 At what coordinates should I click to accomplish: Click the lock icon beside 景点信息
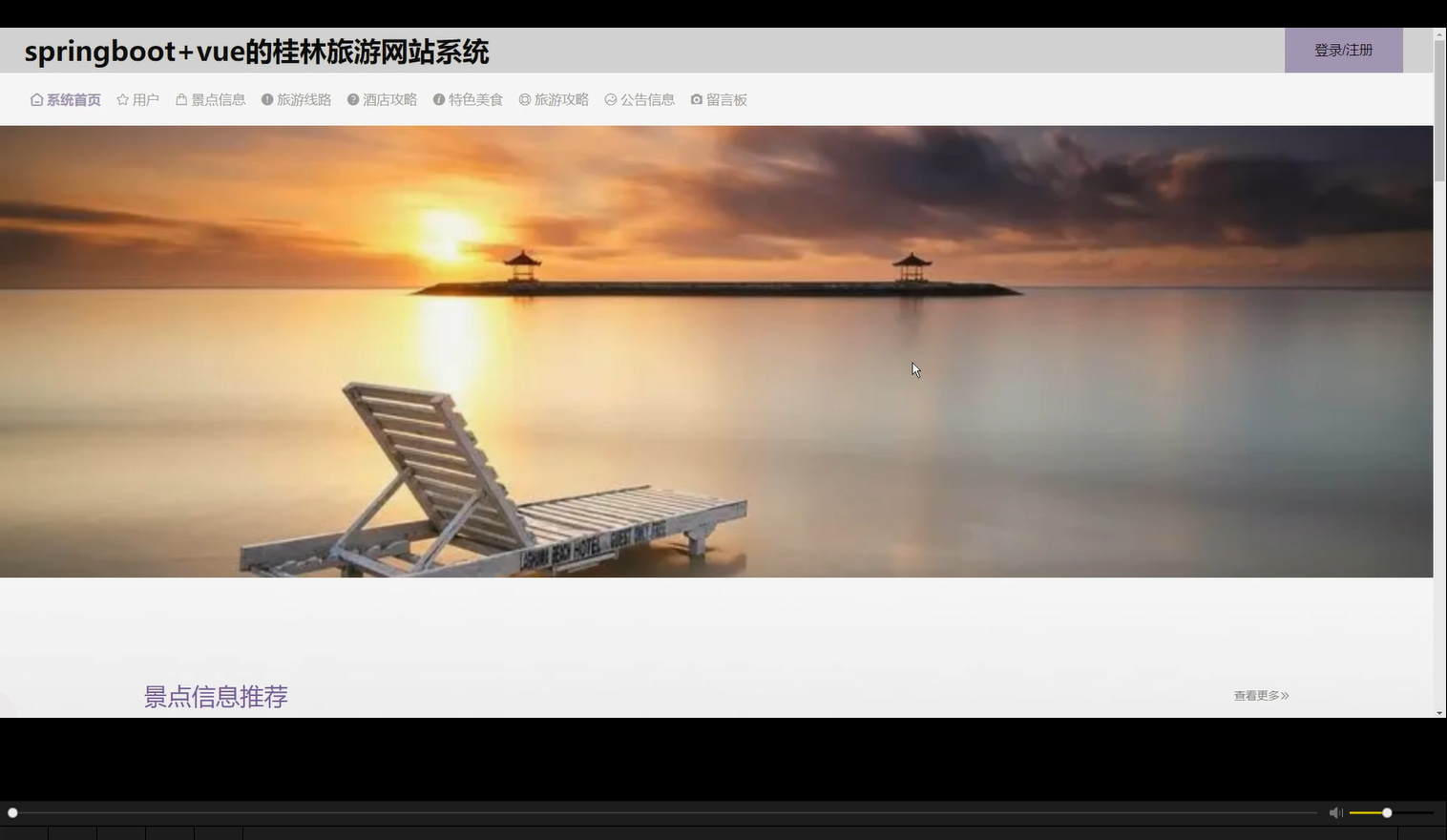point(180,99)
